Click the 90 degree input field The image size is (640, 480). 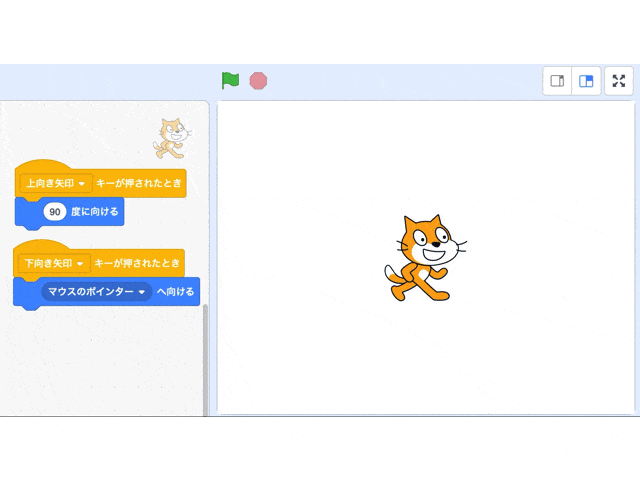(x=55, y=211)
